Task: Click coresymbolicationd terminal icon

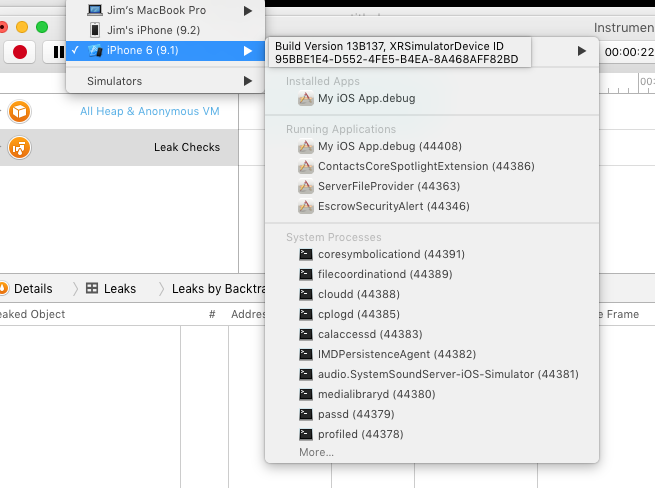Action: [306, 254]
